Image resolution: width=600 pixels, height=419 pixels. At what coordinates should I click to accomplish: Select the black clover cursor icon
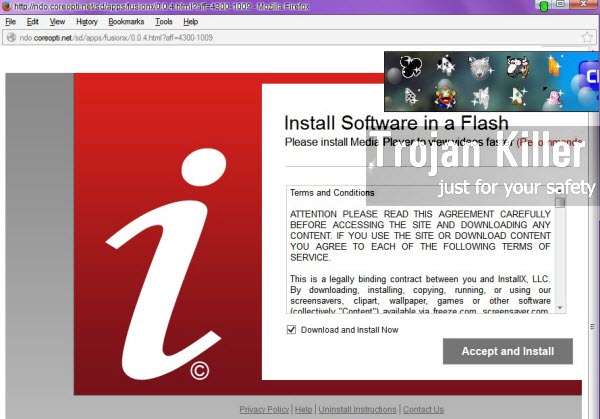click(410, 67)
